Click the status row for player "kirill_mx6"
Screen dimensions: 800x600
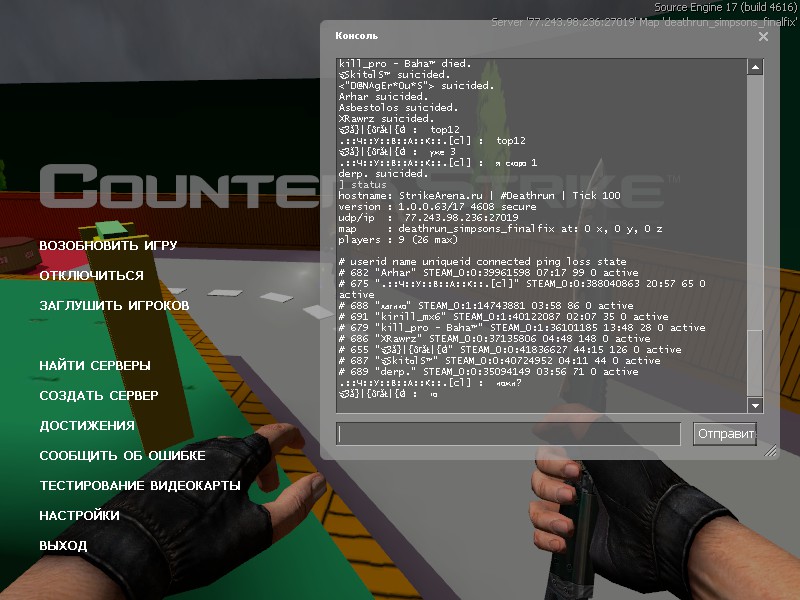(x=504, y=316)
